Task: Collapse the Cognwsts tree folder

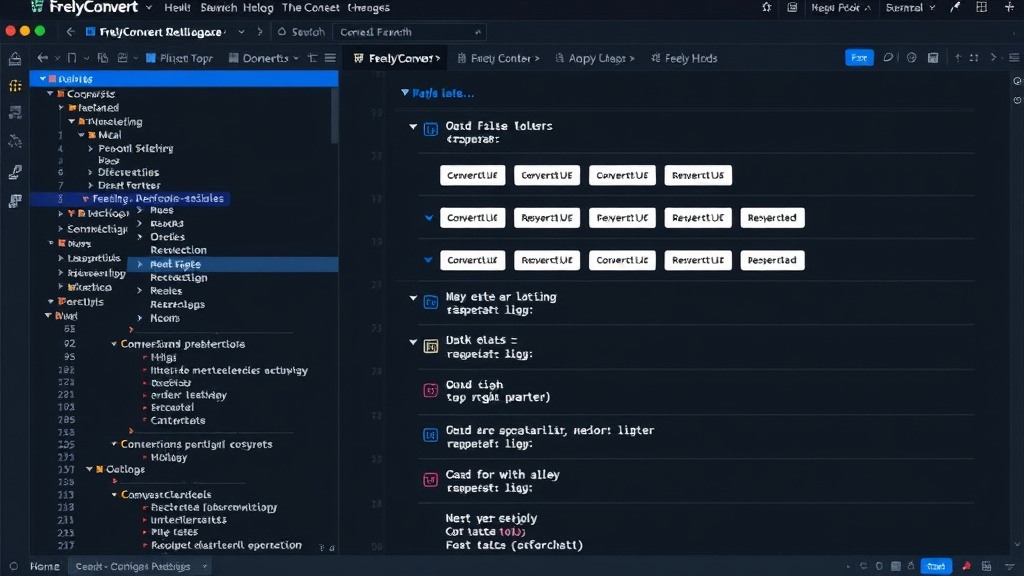Action: coord(50,94)
